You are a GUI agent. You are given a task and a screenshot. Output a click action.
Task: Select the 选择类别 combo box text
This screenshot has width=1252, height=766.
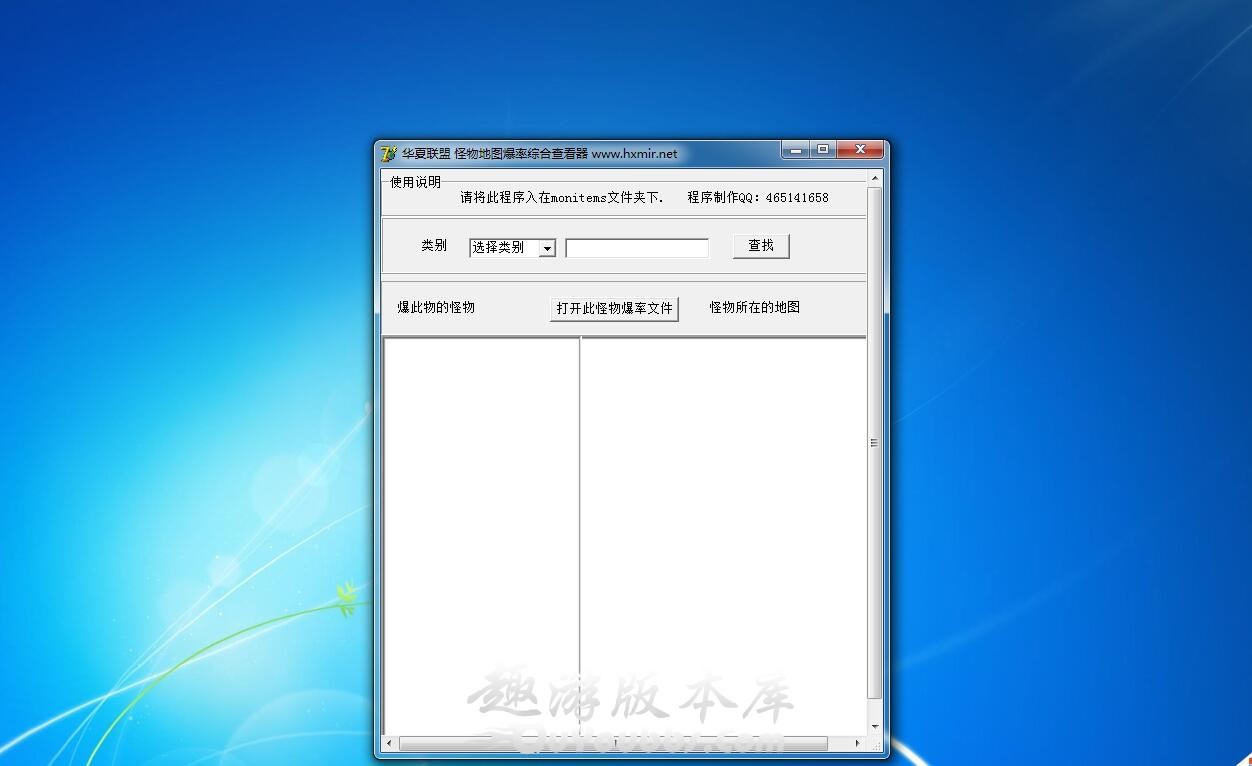[x=504, y=248]
